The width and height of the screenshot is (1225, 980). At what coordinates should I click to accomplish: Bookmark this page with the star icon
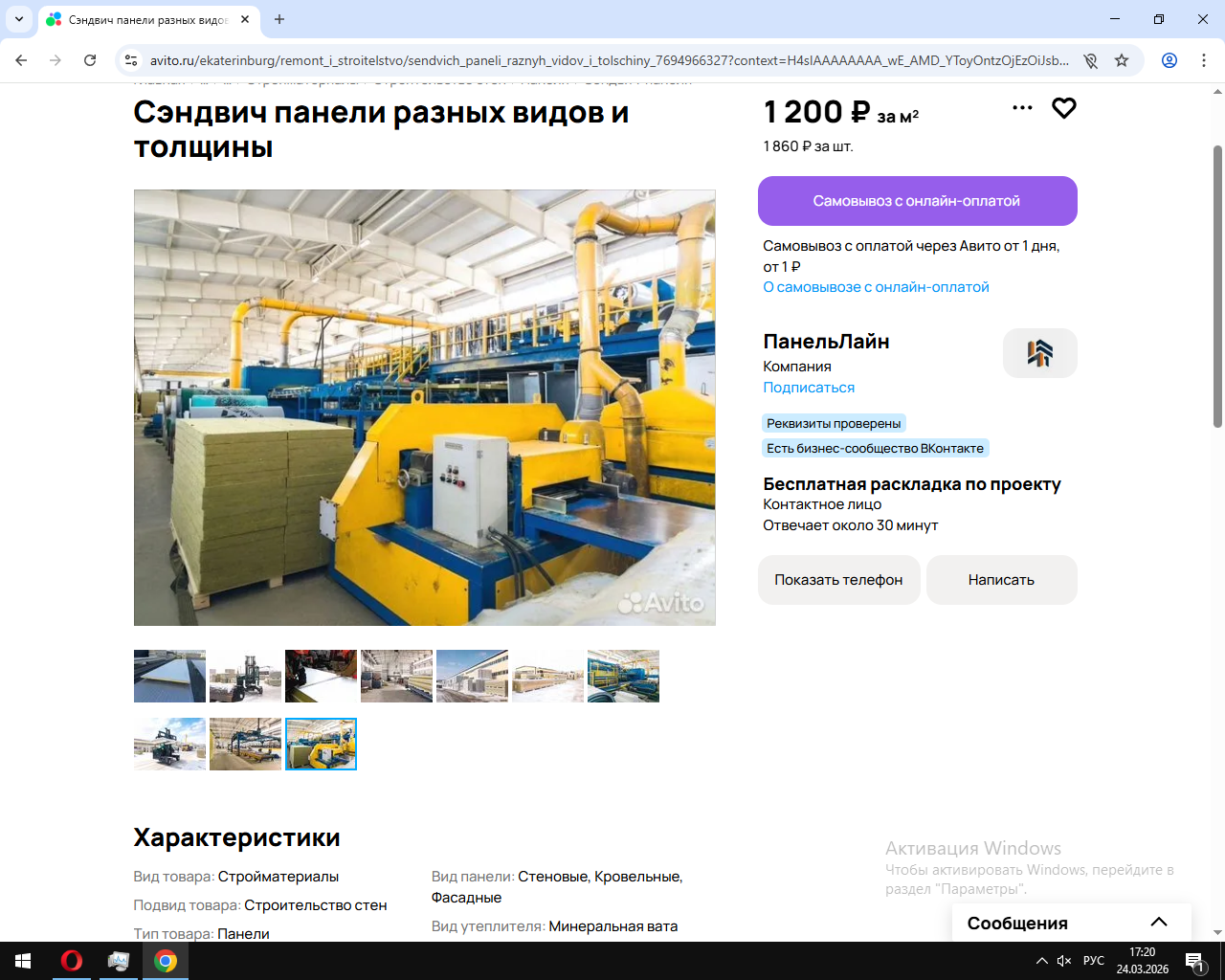coord(1122,60)
